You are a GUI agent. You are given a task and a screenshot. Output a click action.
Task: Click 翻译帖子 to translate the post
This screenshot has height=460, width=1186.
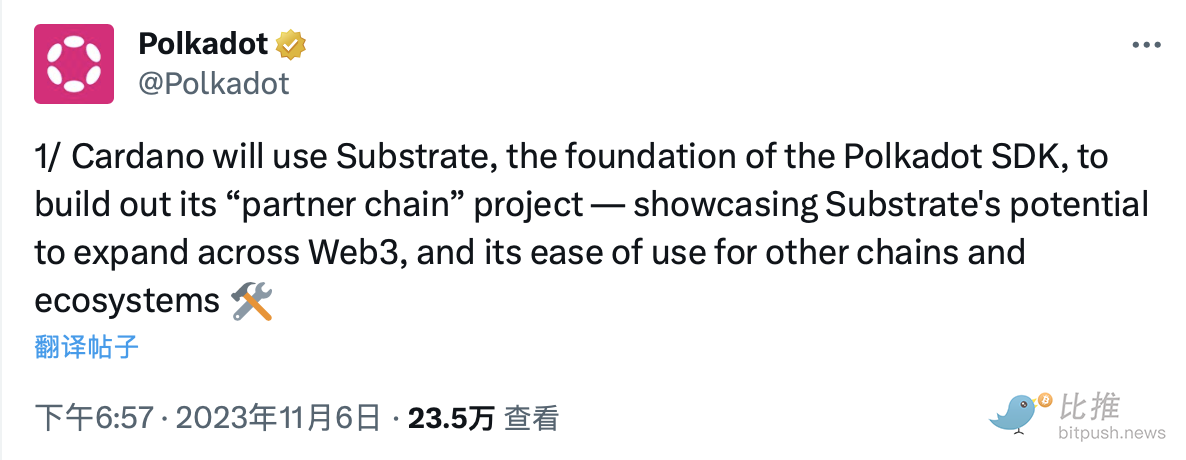click(86, 347)
